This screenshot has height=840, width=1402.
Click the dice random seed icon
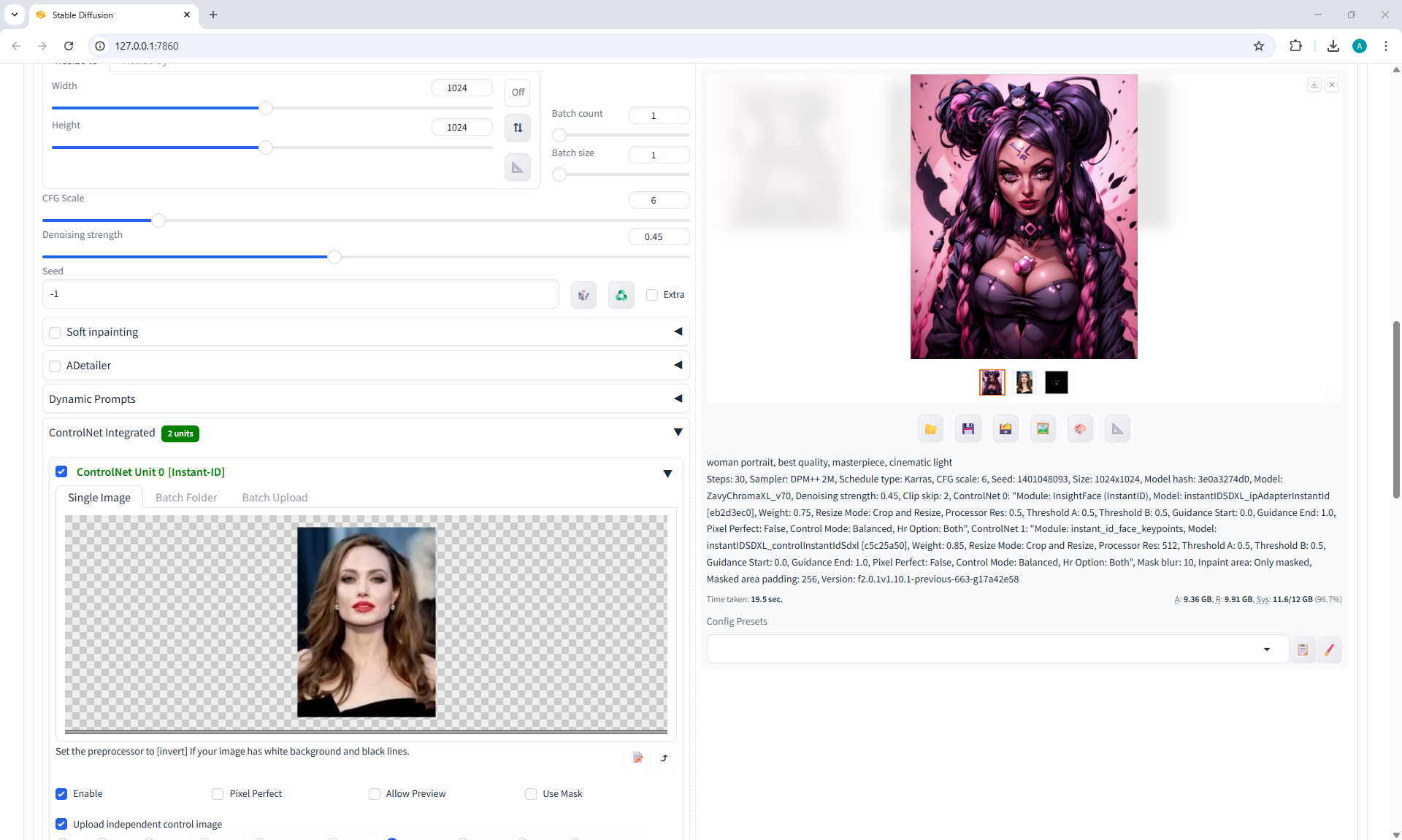pyautogui.click(x=583, y=295)
